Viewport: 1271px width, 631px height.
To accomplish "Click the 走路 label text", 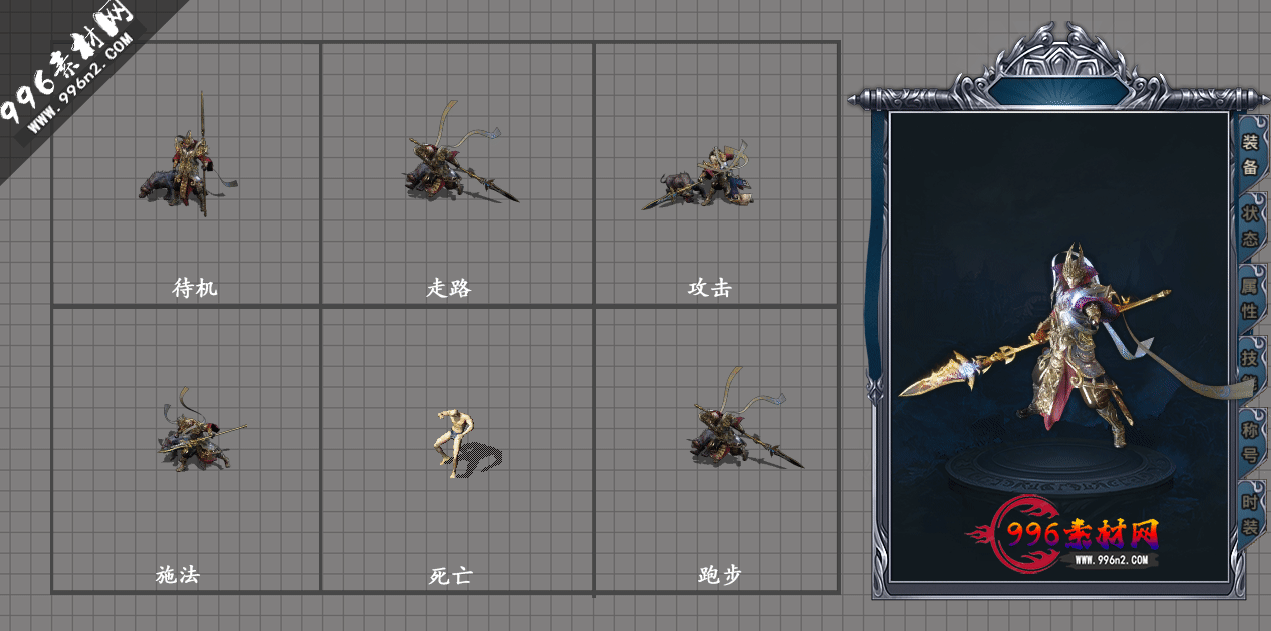I will pos(449,288).
